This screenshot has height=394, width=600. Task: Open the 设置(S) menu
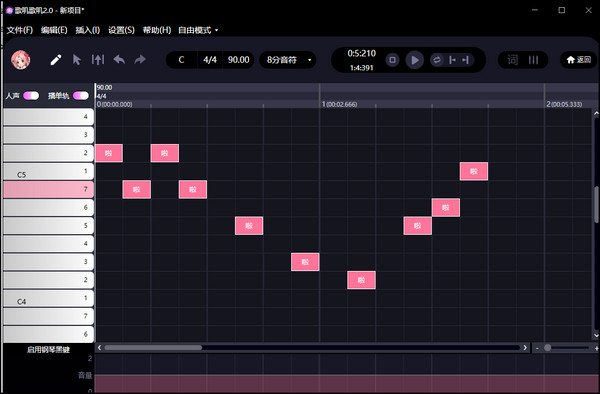point(121,30)
